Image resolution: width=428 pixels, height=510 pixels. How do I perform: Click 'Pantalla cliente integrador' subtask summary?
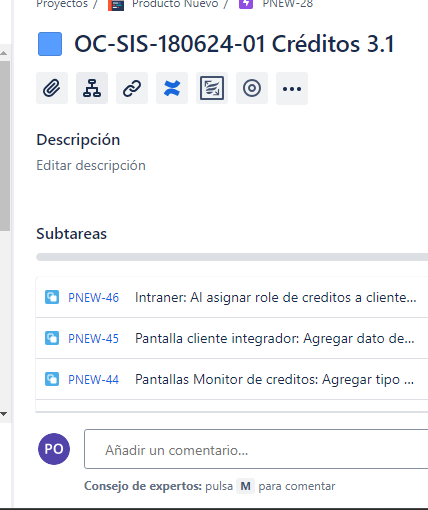tap(275, 338)
